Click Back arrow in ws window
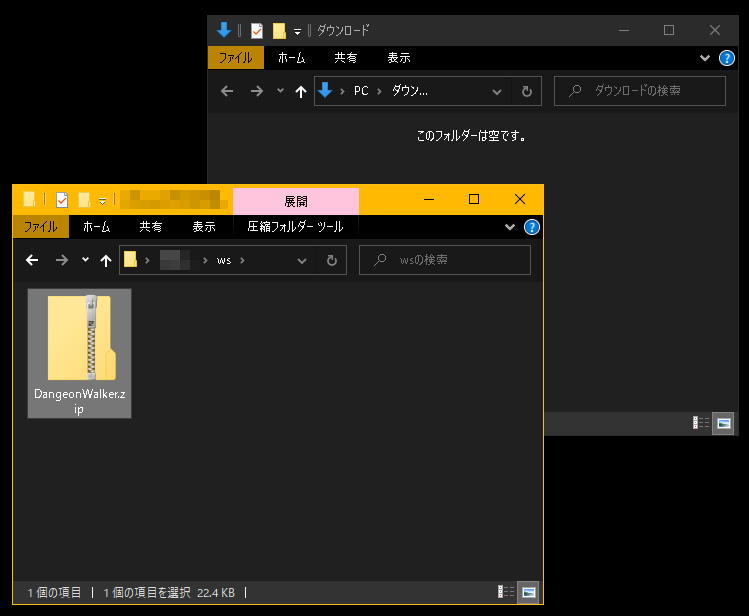The image size is (749, 616). [32, 260]
